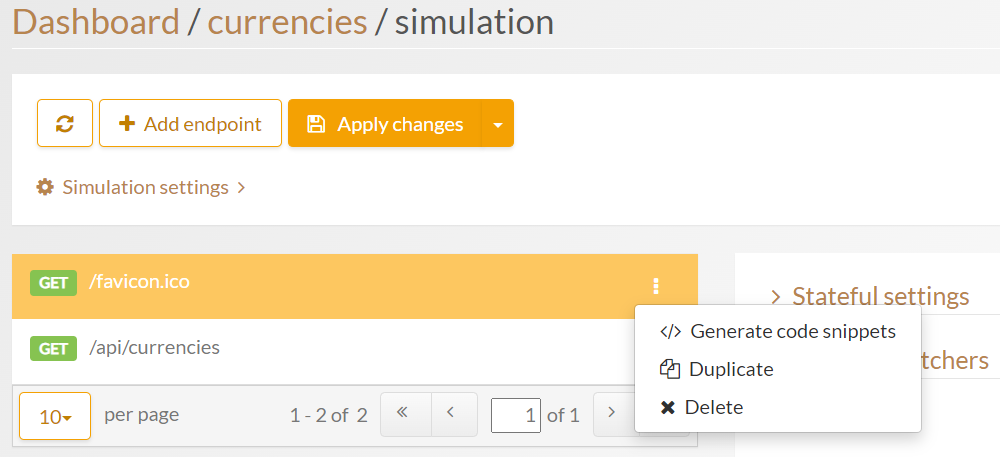Select Duplicate from the context menu
Screen dimensions: 1000x457
tap(730, 369)
